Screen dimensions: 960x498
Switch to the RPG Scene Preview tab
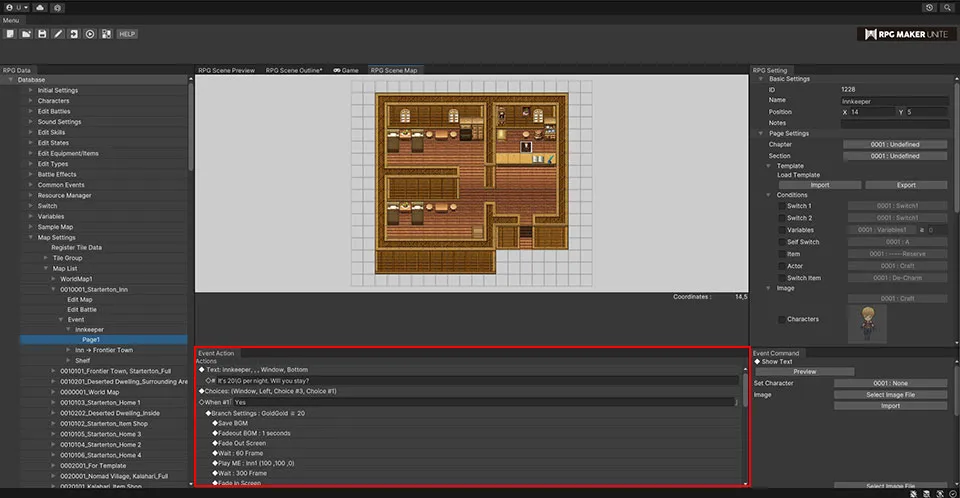pos(226,70)
